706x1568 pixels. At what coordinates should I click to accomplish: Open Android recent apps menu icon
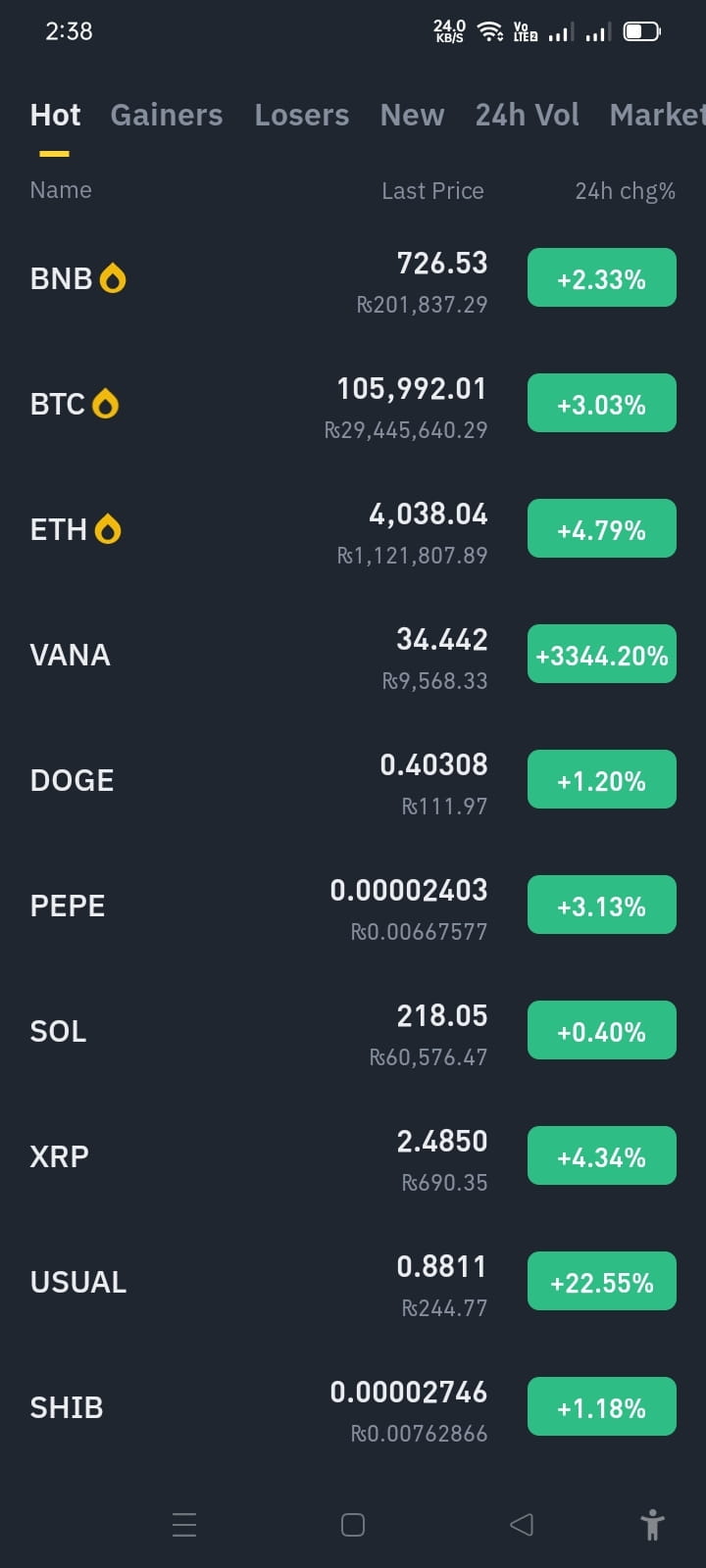[184, 1525]
